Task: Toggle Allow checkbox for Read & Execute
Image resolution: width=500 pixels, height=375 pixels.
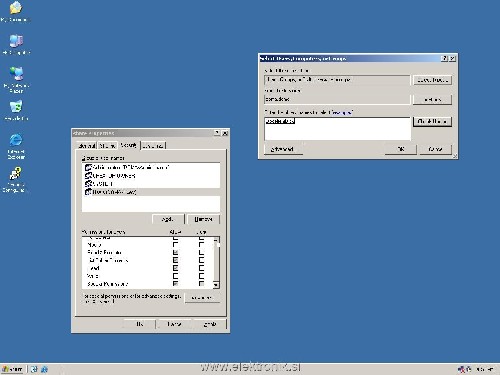Action: tap(175, 252)
